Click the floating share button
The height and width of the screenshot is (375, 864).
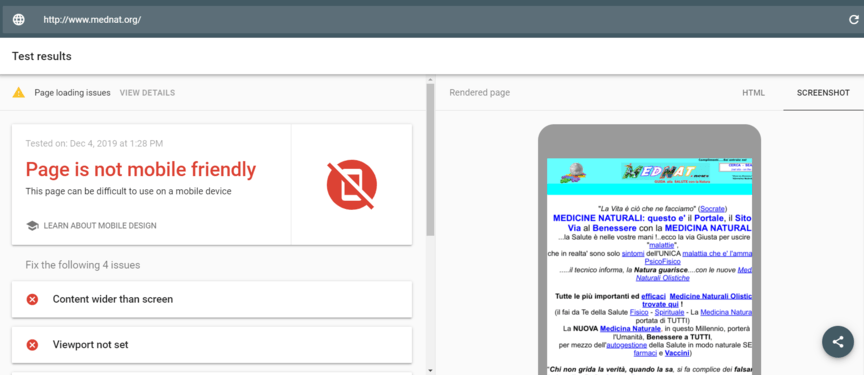tap(838, 342)
